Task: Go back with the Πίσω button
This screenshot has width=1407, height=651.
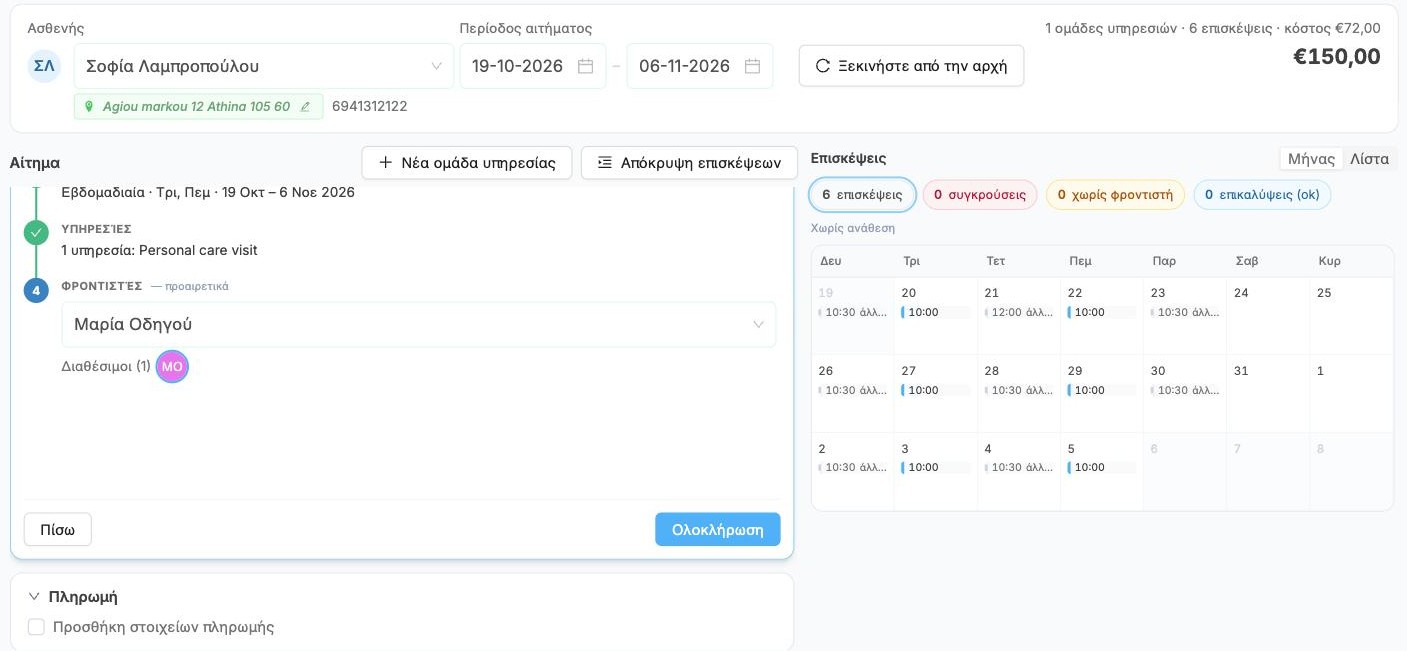Action: [x=58, y=530]
